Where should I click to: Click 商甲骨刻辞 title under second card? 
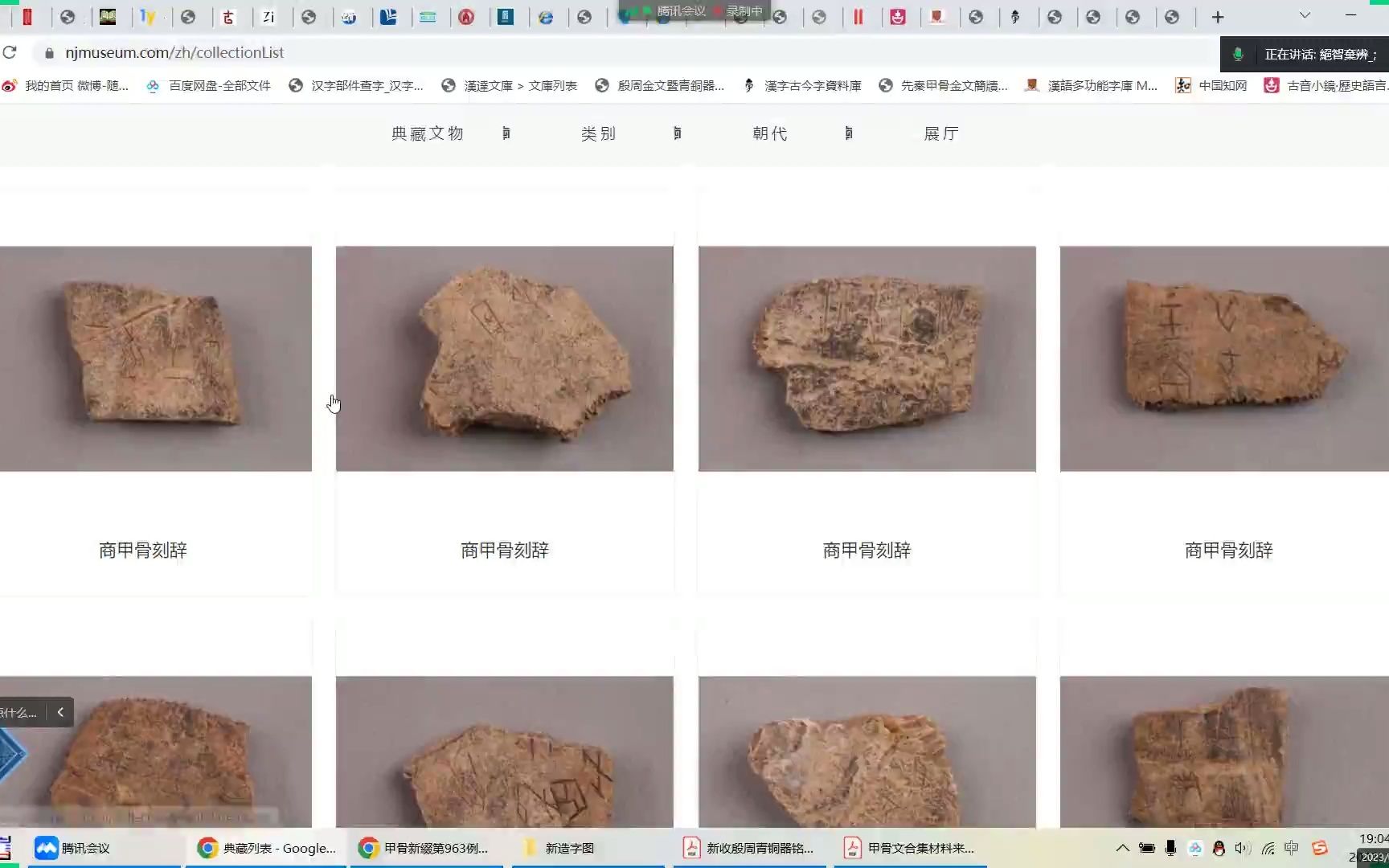(505, 551)
